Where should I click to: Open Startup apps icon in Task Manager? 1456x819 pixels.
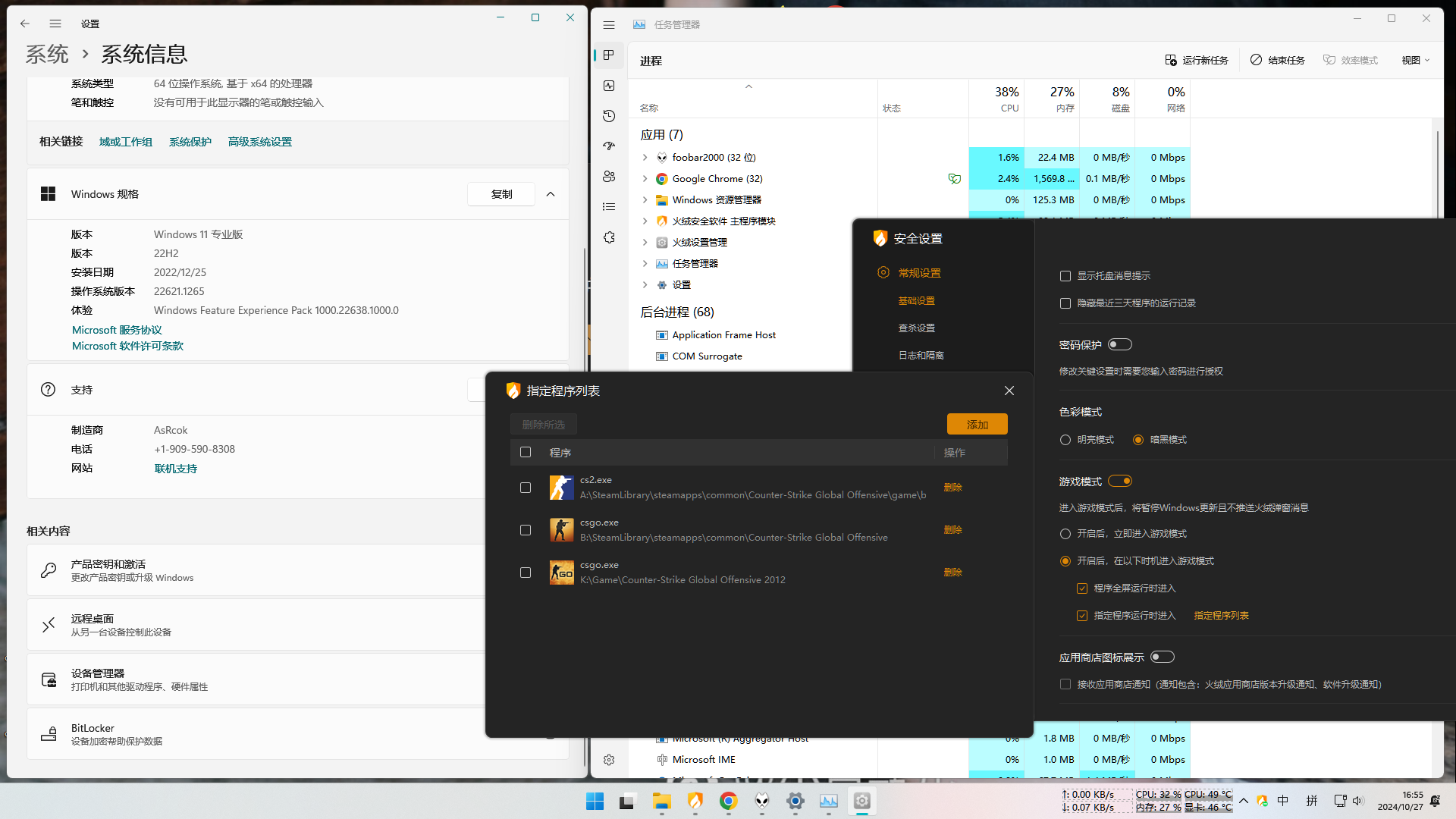click(609, 146)
